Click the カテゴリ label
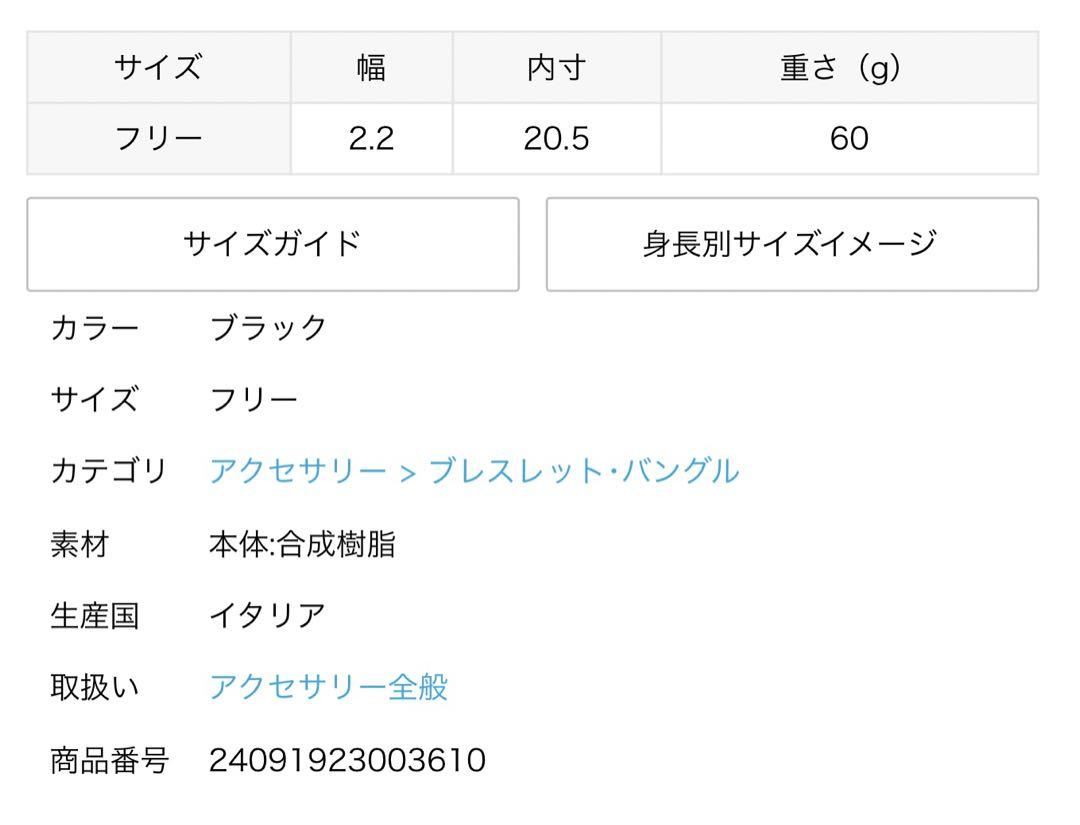Screen dimensions: 1080x825 (x=109, y=472)
